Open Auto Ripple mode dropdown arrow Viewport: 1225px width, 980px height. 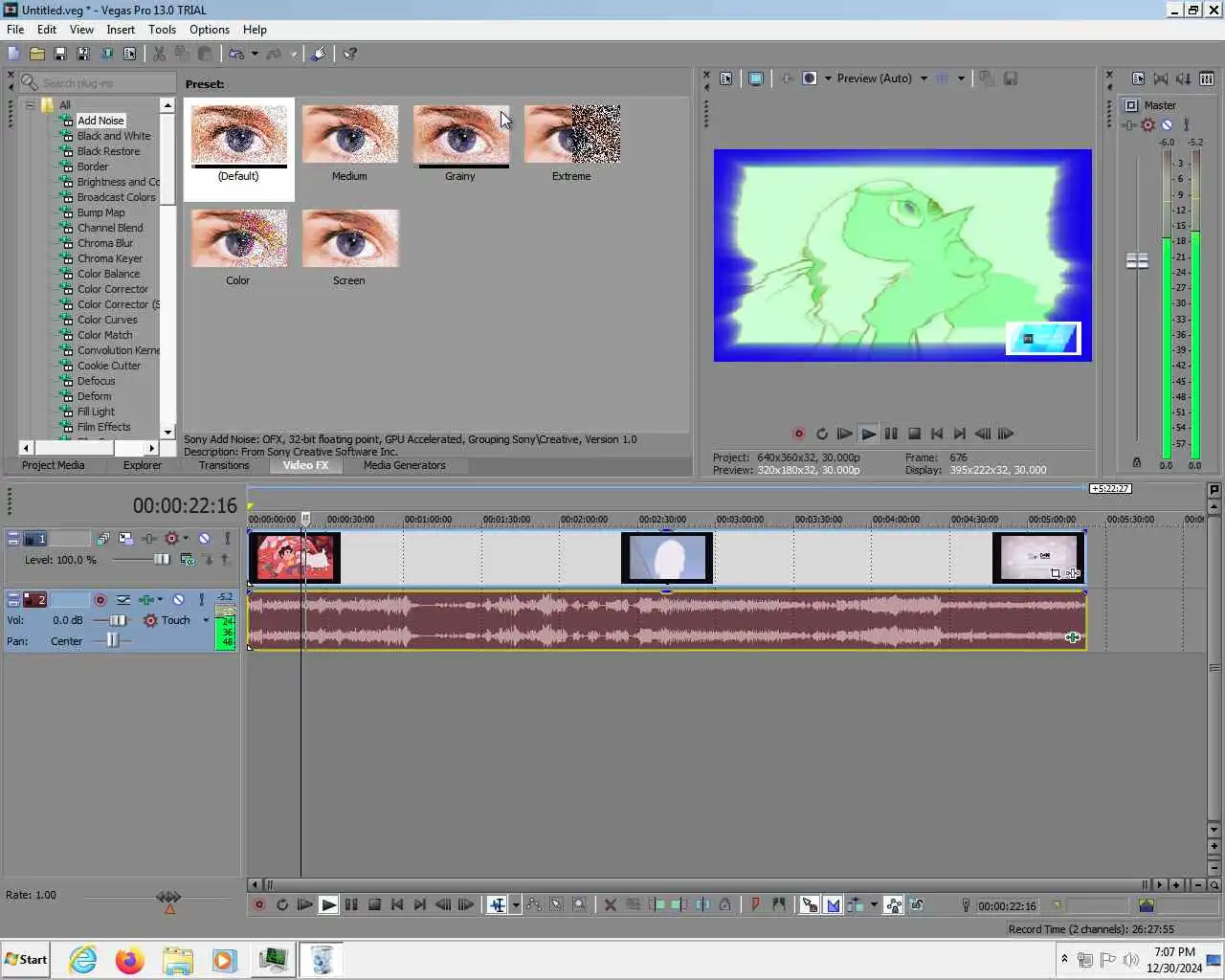tap(874, 904)
